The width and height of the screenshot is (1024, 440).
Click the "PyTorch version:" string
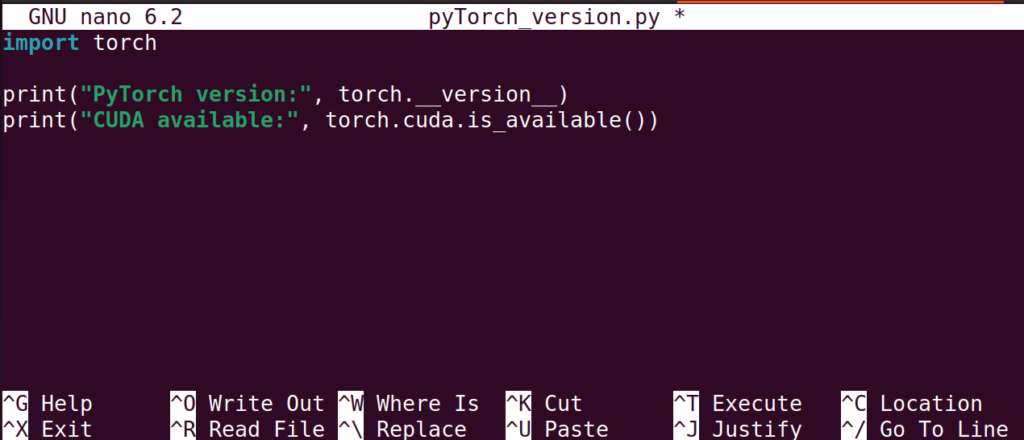tap(196, 95)
